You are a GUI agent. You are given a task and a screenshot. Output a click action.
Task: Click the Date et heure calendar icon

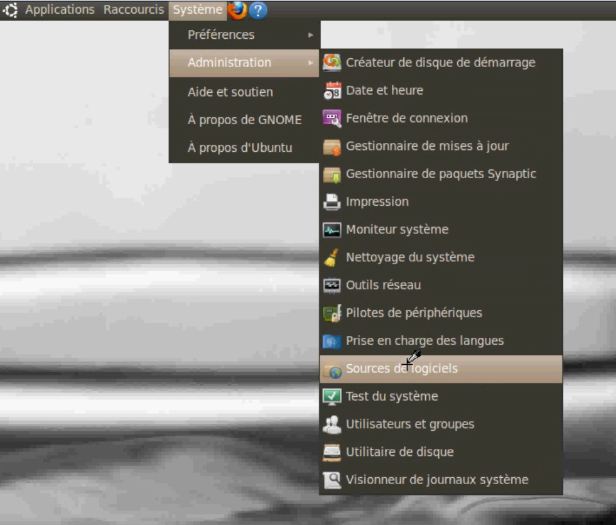[x=332, y=90]
